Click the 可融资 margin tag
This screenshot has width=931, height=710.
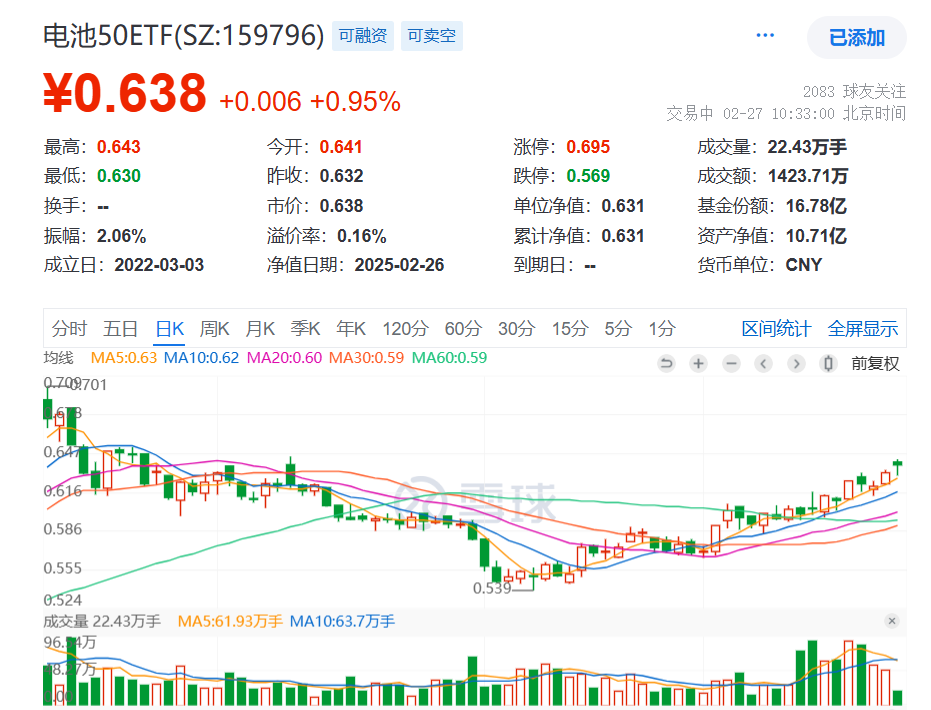click(x=362, y=36)
